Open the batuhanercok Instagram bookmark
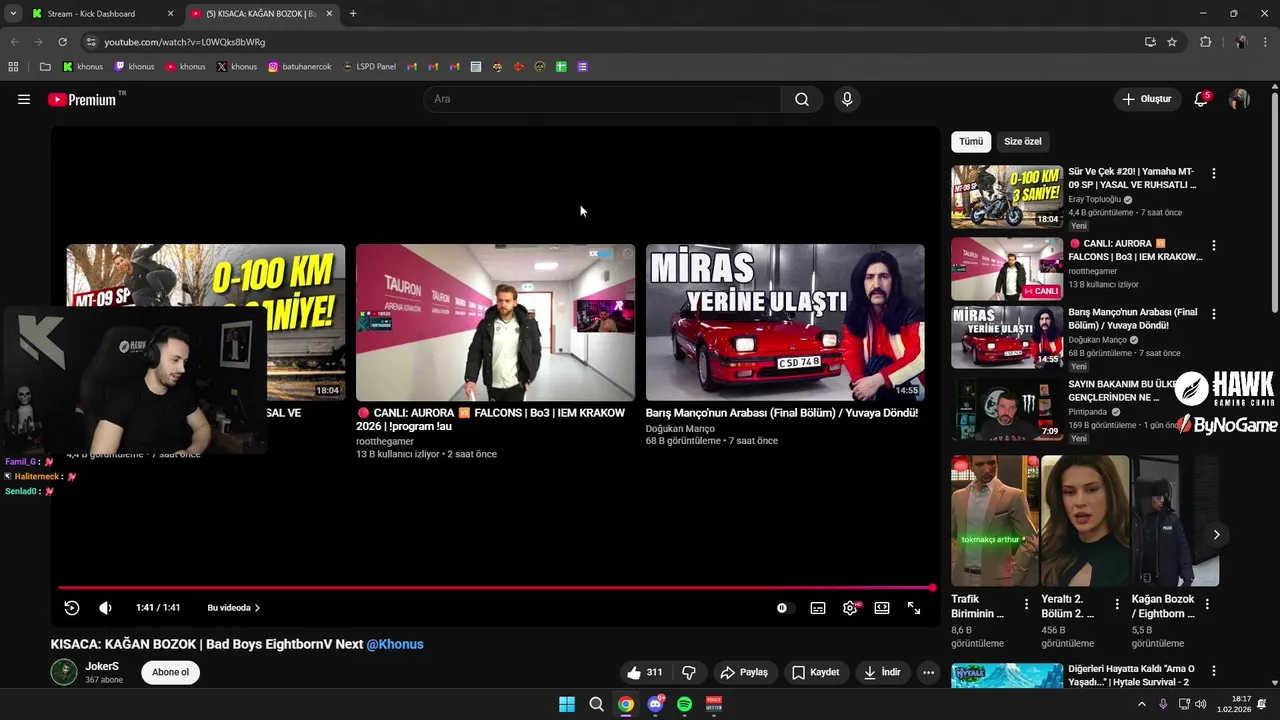The width and height of the screenshot is (1280, 720). coord(299,67)
